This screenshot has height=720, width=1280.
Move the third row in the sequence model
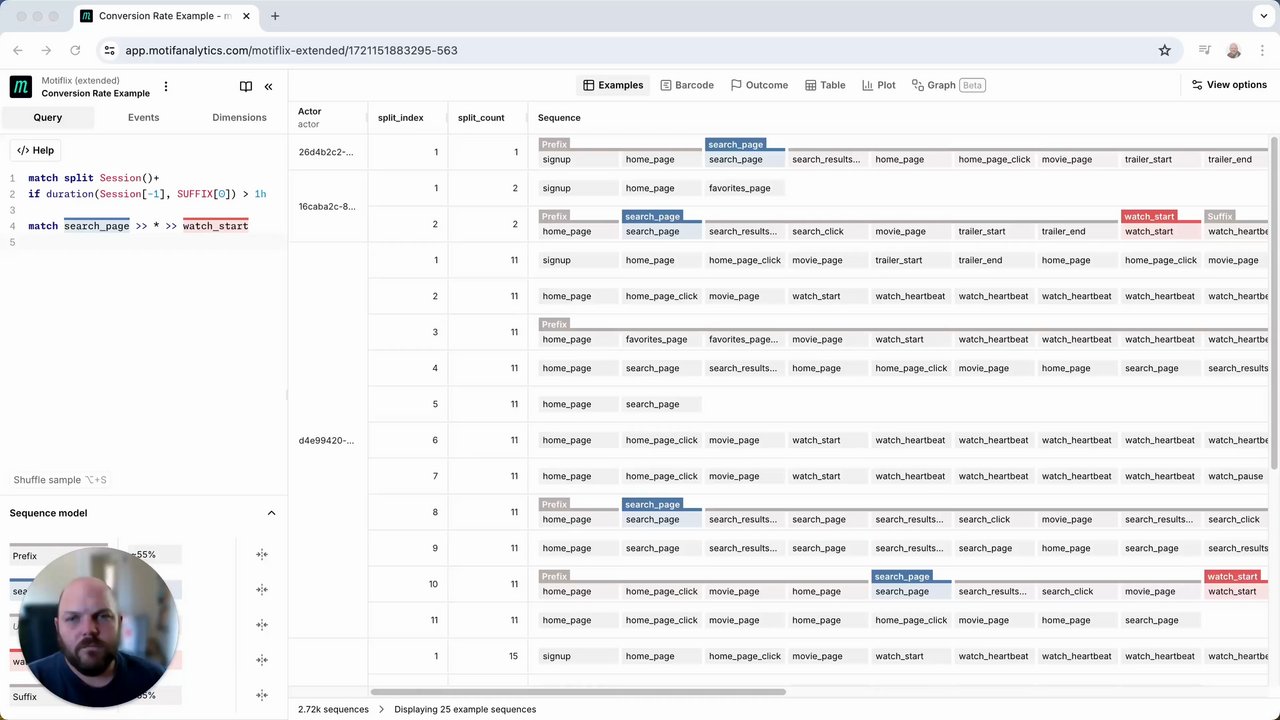click(x=261, y=625)
